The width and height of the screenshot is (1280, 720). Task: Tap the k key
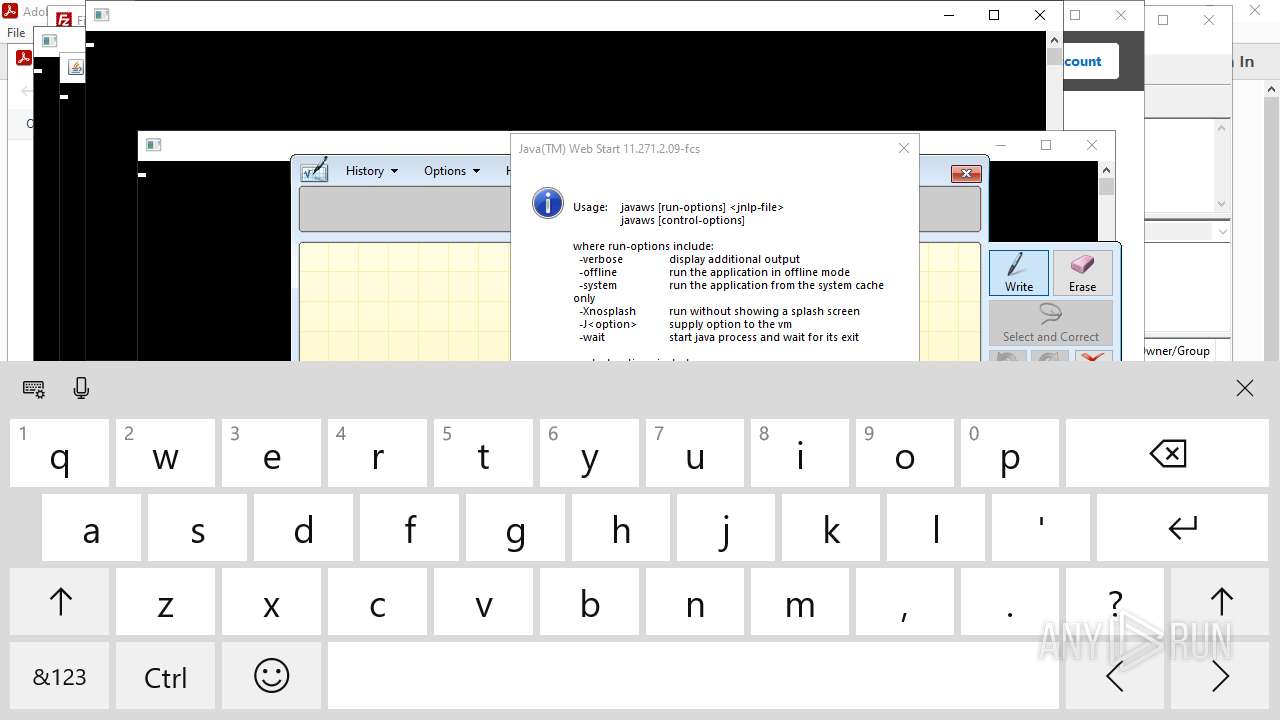tap(831, 527)
